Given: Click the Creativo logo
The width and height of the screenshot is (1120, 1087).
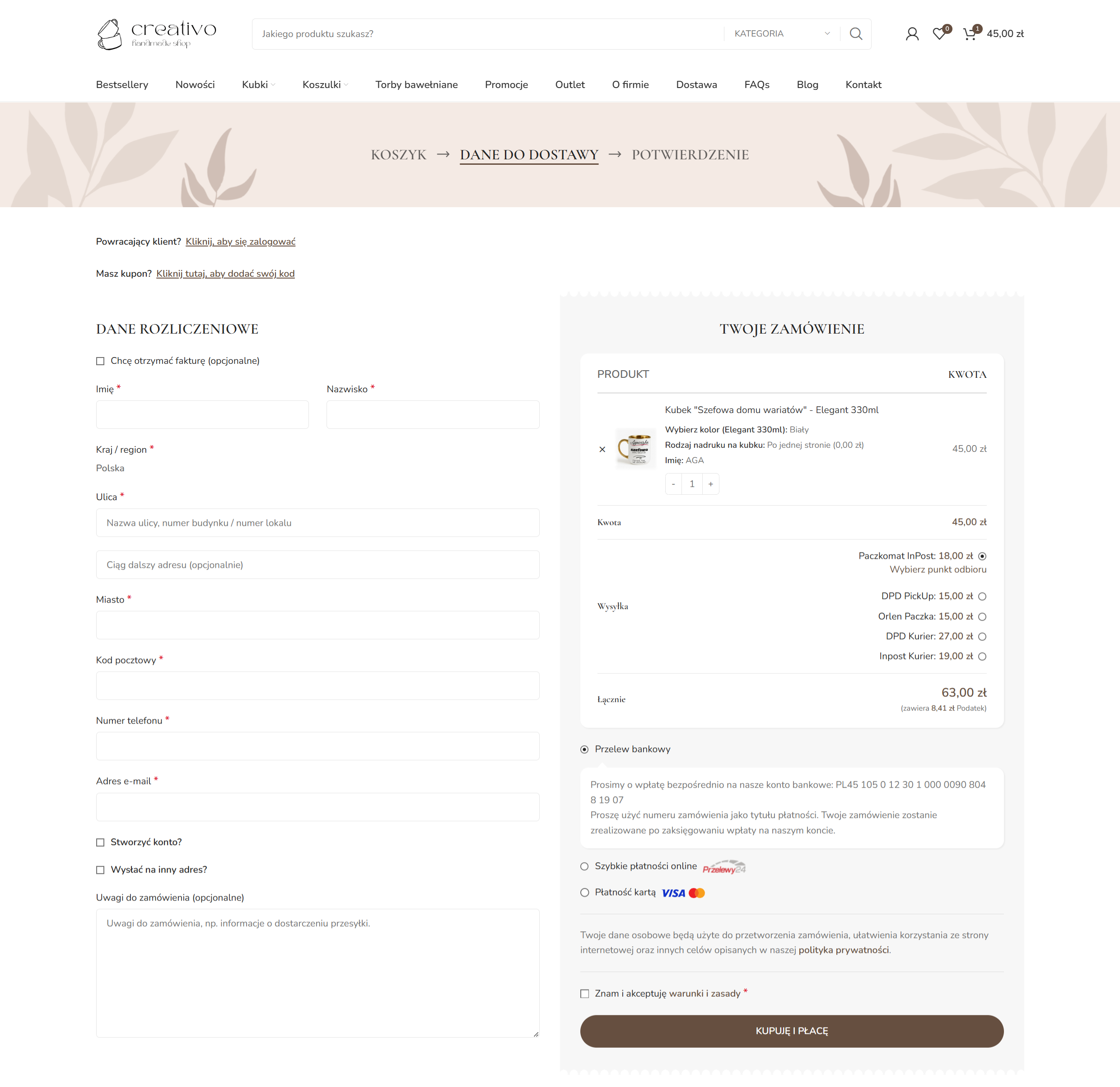Looking at the screenshot, I should tap(157, 34).
